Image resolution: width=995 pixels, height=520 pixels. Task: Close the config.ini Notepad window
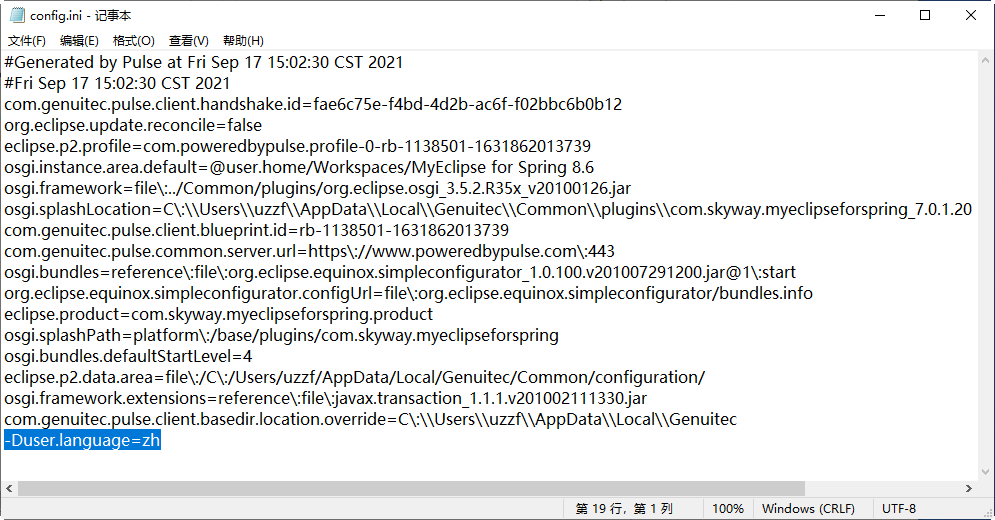[971, 16]
